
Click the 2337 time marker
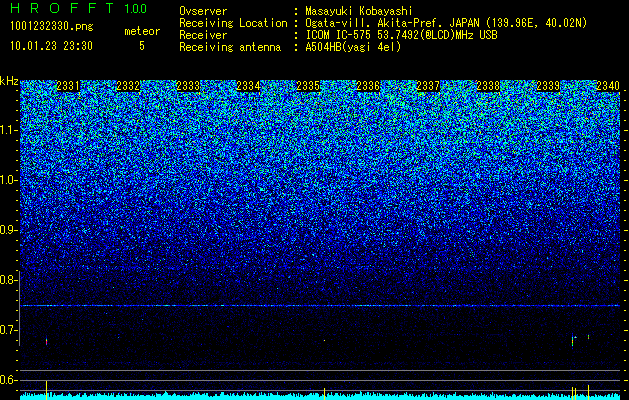click(428, 86)
